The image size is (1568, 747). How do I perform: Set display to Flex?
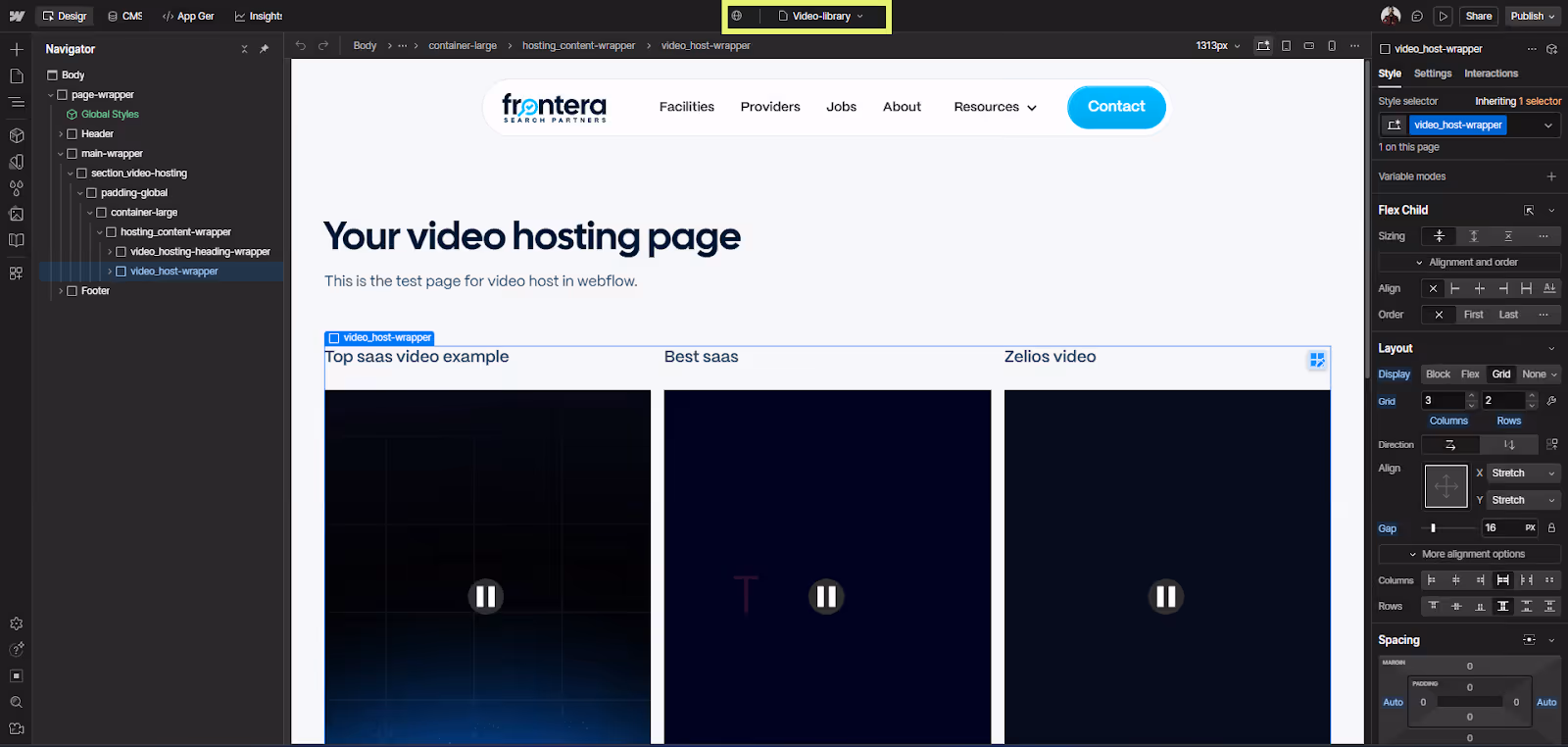1470,374
